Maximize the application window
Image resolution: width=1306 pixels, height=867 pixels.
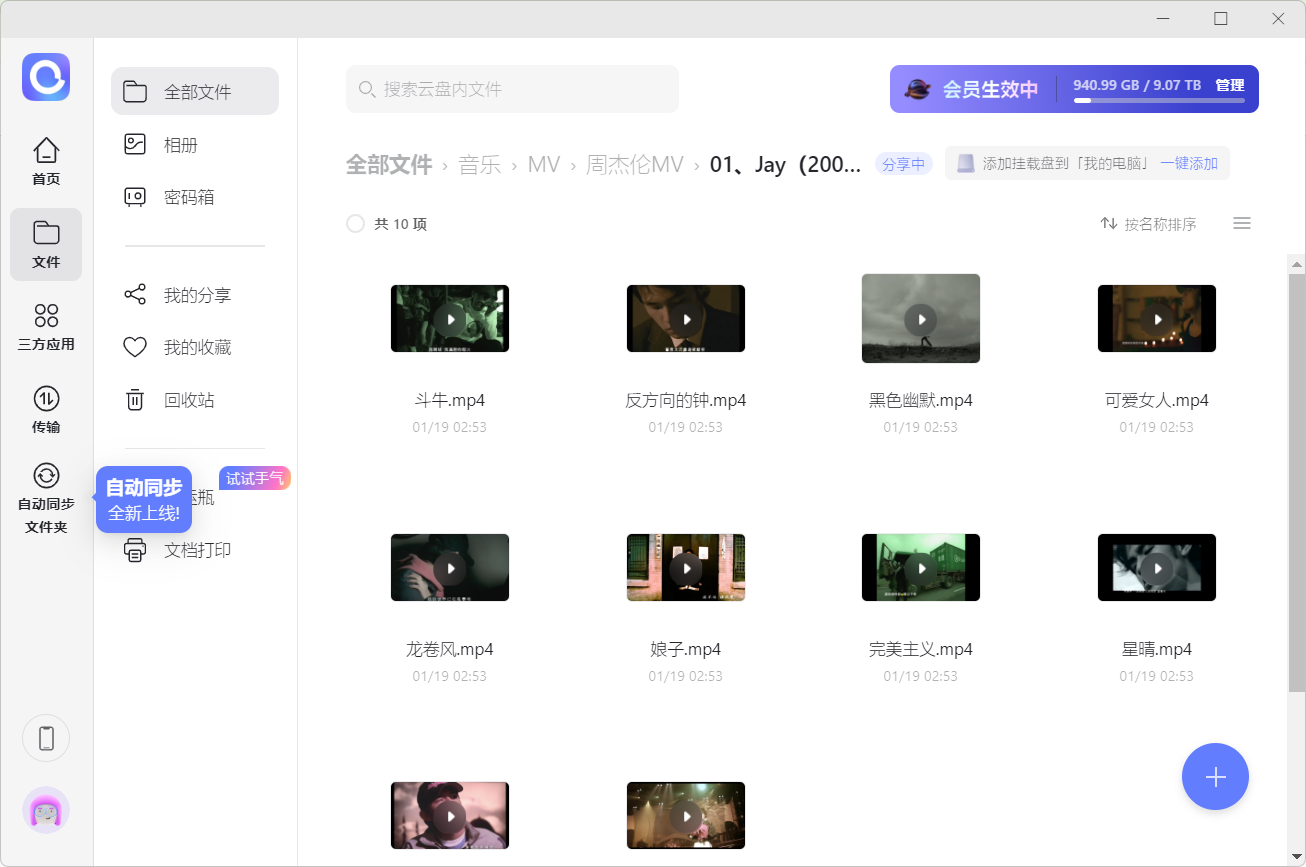(x=1220, y=18)
